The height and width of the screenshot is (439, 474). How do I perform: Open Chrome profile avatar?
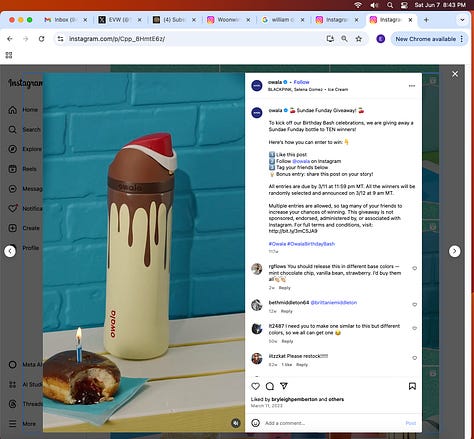click(x=380, y=39)
